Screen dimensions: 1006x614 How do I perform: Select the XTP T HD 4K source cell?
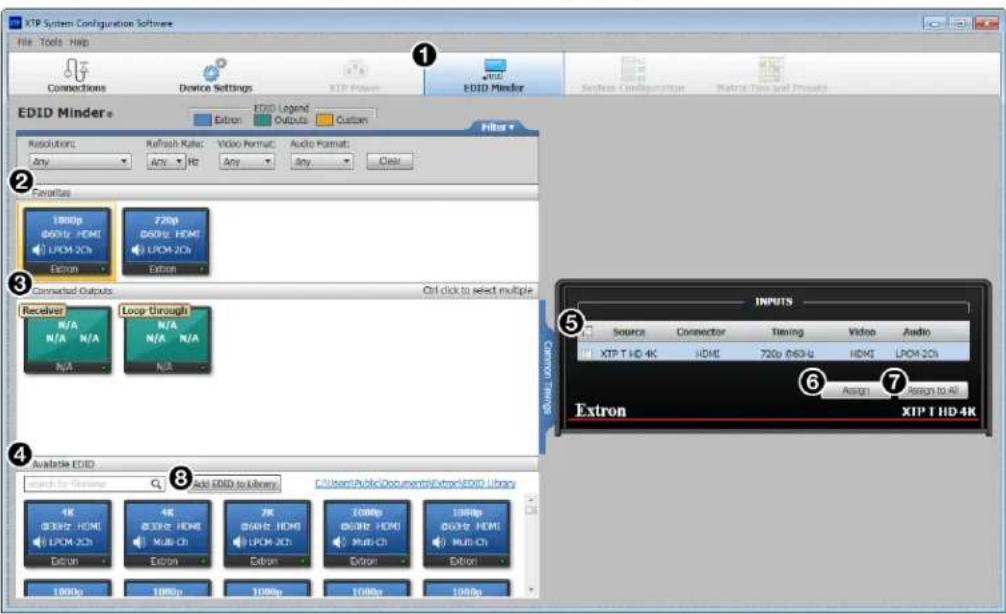[x=628, y=354]
